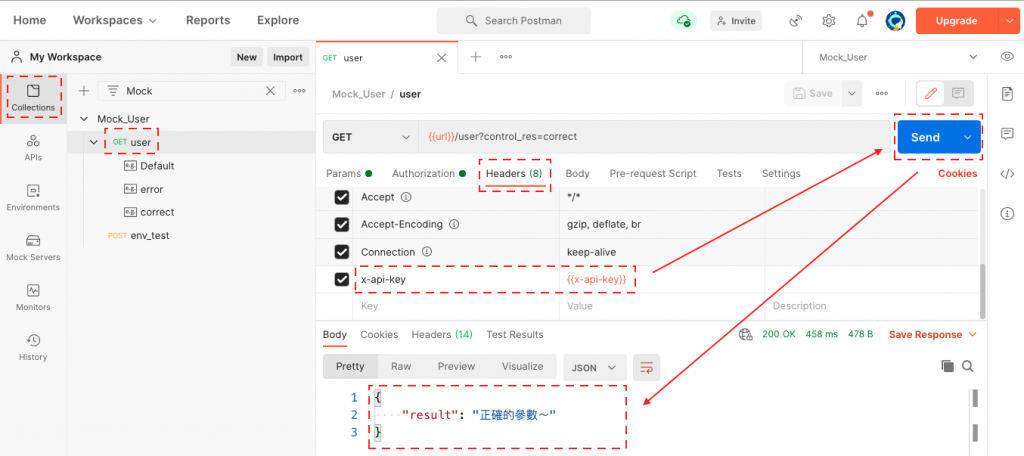1024x456 pixels.
Task: Switch to the Pre-request Script tab
Action: coord(653,173)
